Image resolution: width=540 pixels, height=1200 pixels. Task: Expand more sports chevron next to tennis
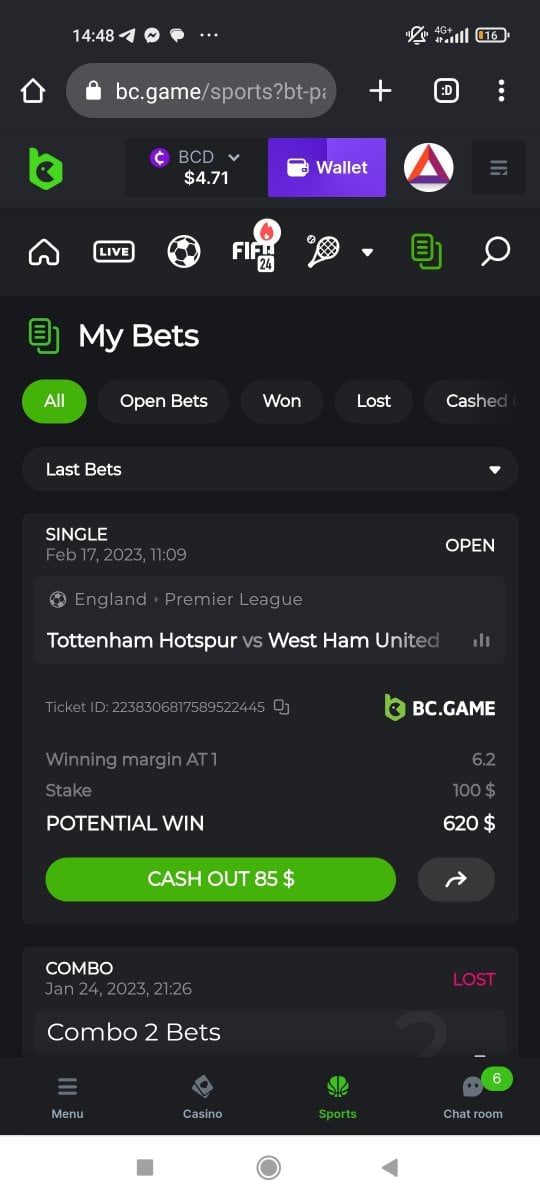pos(367,252)
